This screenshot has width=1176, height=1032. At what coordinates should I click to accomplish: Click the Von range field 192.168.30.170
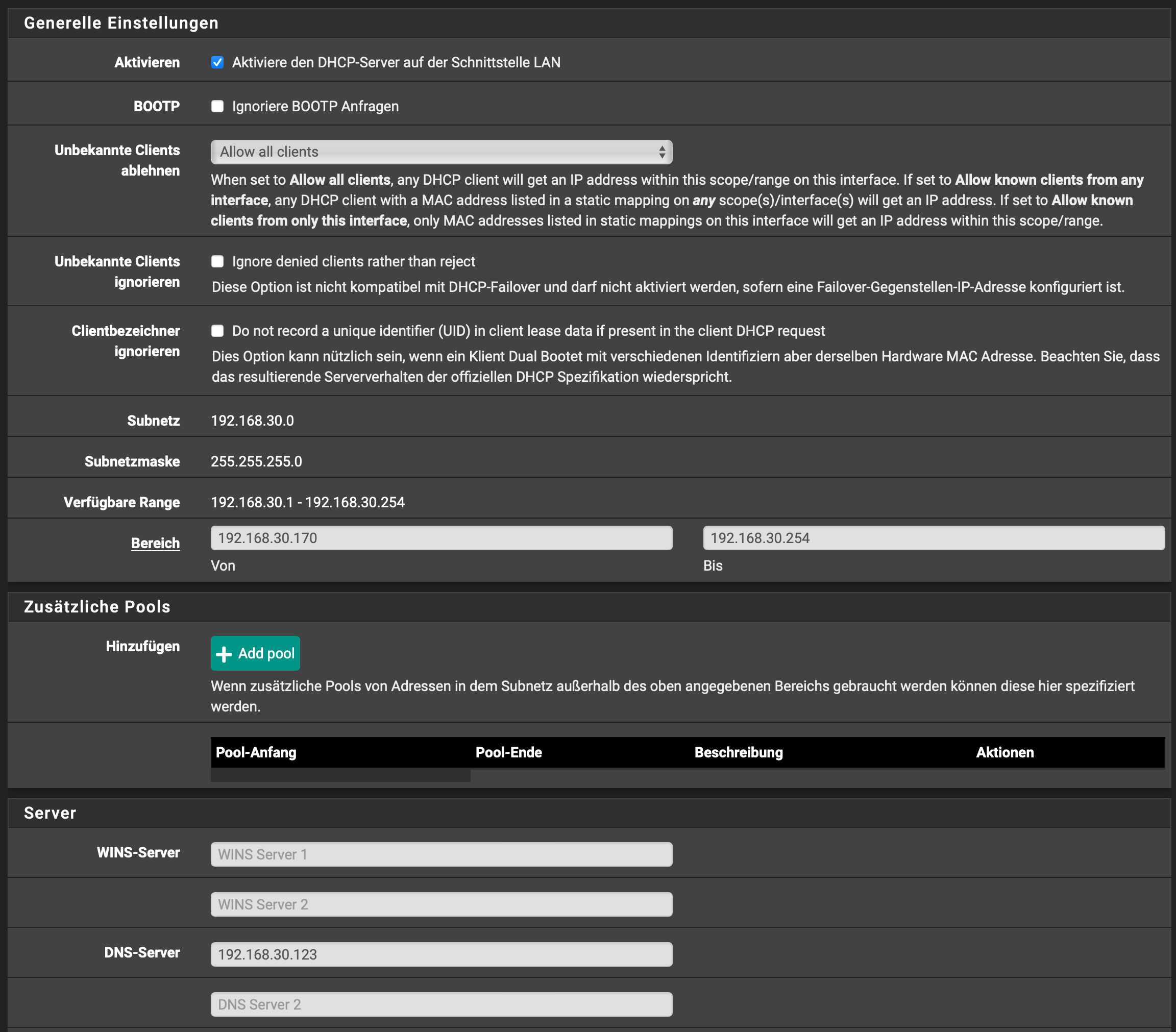click(x=442, y=538)
